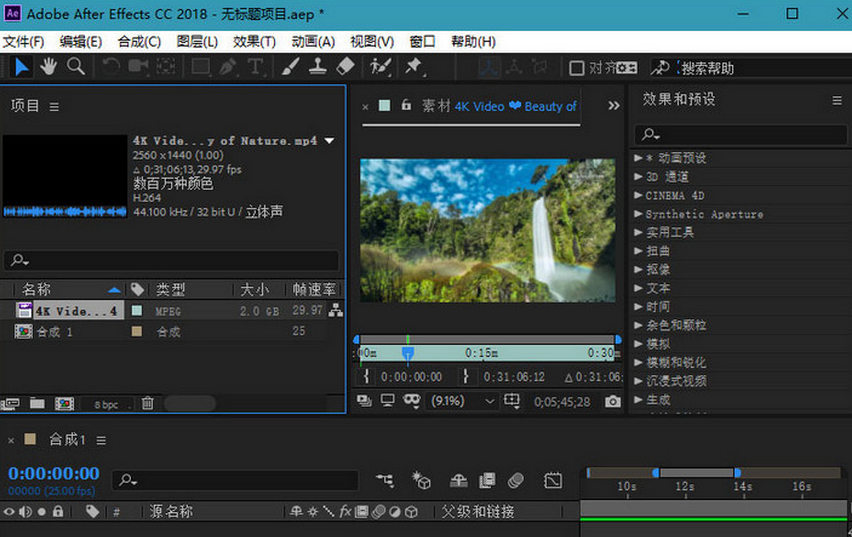The image size is (852, 537).
Task: Click Set In point brace button
Action: point(366,376)
